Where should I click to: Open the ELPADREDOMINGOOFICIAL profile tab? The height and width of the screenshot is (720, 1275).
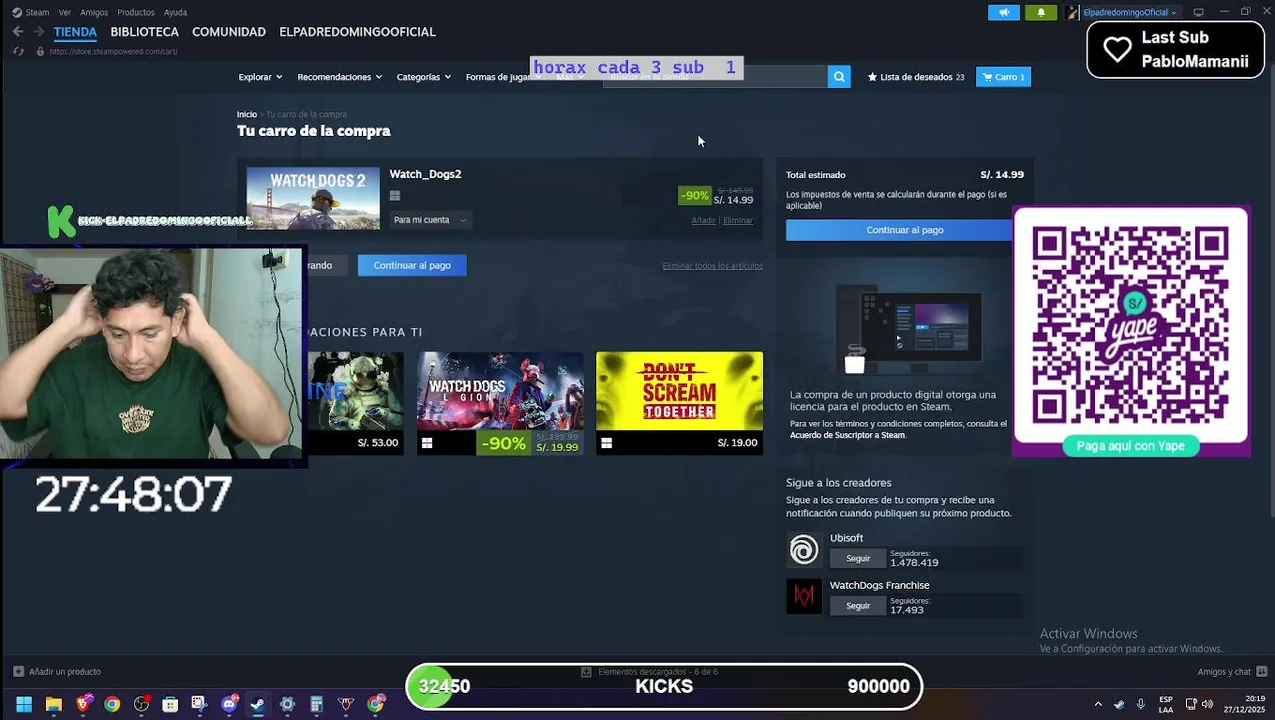[x=357, y=32]
